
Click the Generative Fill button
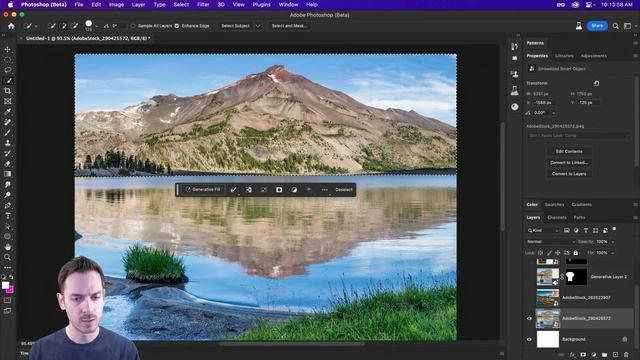click(203, 189)
